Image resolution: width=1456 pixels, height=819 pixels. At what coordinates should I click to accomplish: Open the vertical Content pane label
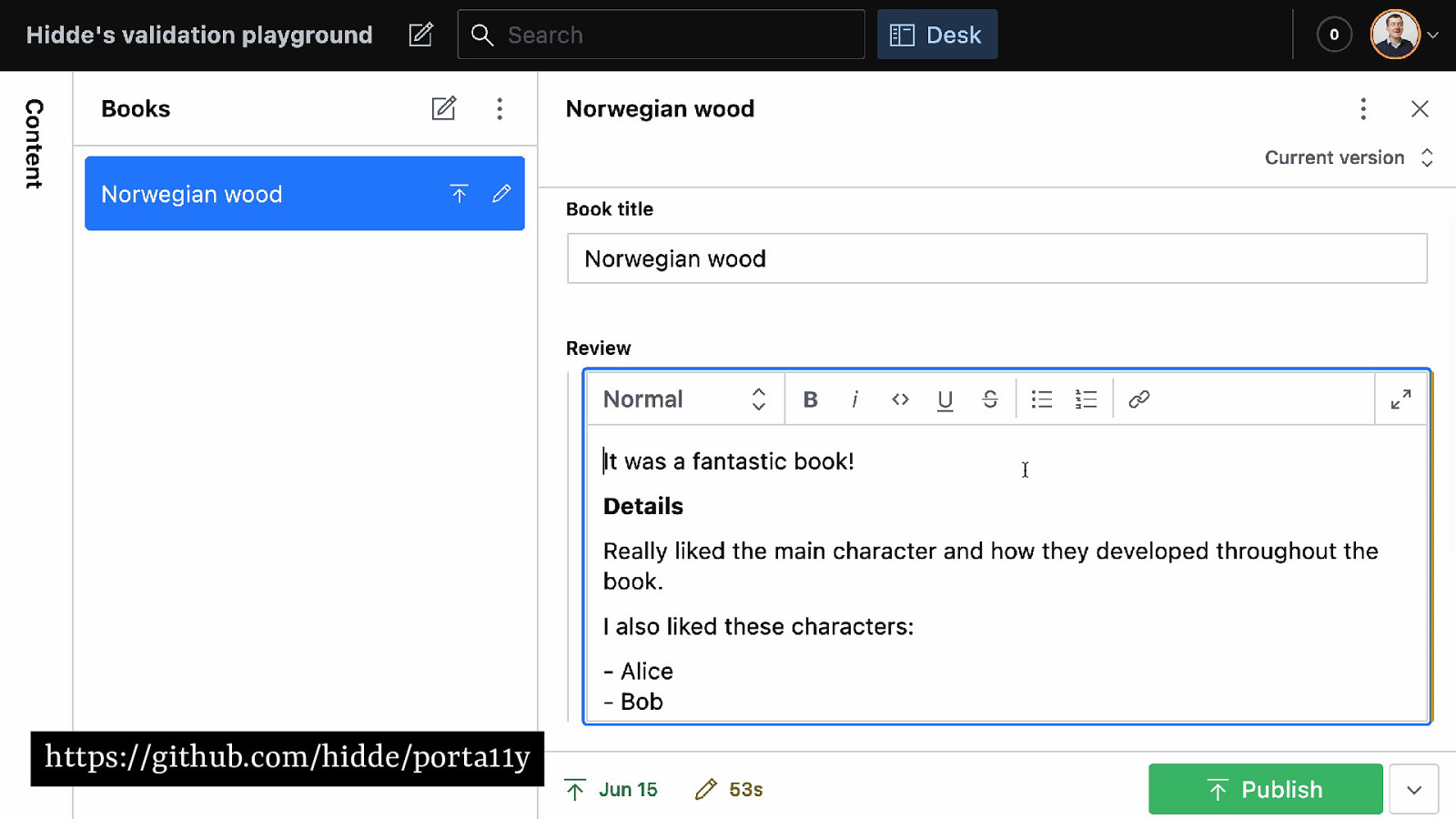tap(34, 144)
